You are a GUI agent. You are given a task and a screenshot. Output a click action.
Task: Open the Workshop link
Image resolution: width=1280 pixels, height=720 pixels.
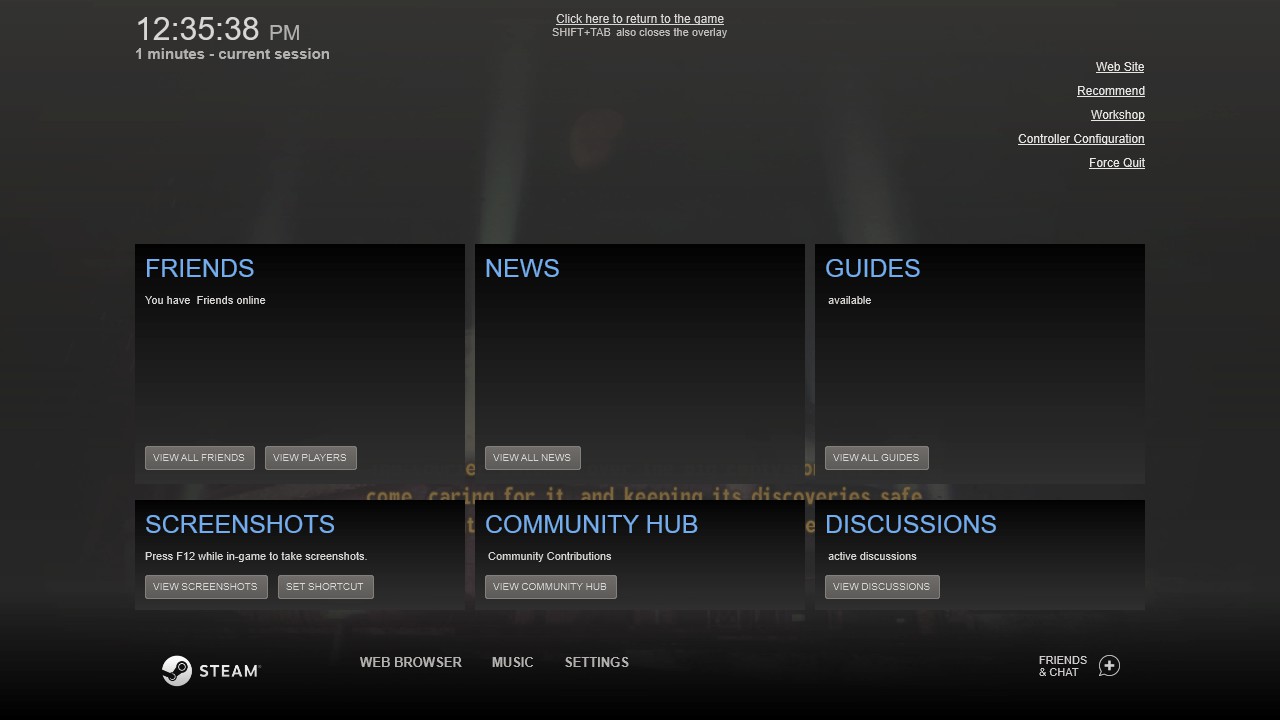(x=1118, y=115)
